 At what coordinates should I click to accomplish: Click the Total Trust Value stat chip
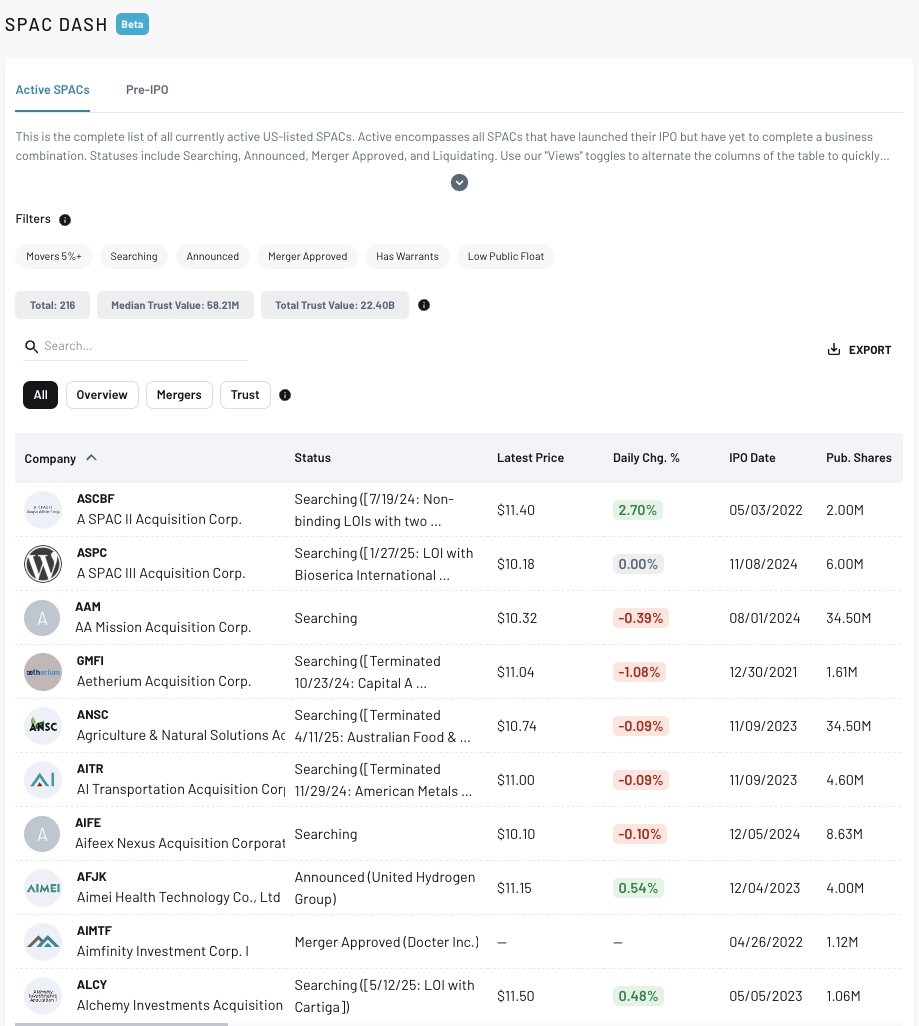335,306
